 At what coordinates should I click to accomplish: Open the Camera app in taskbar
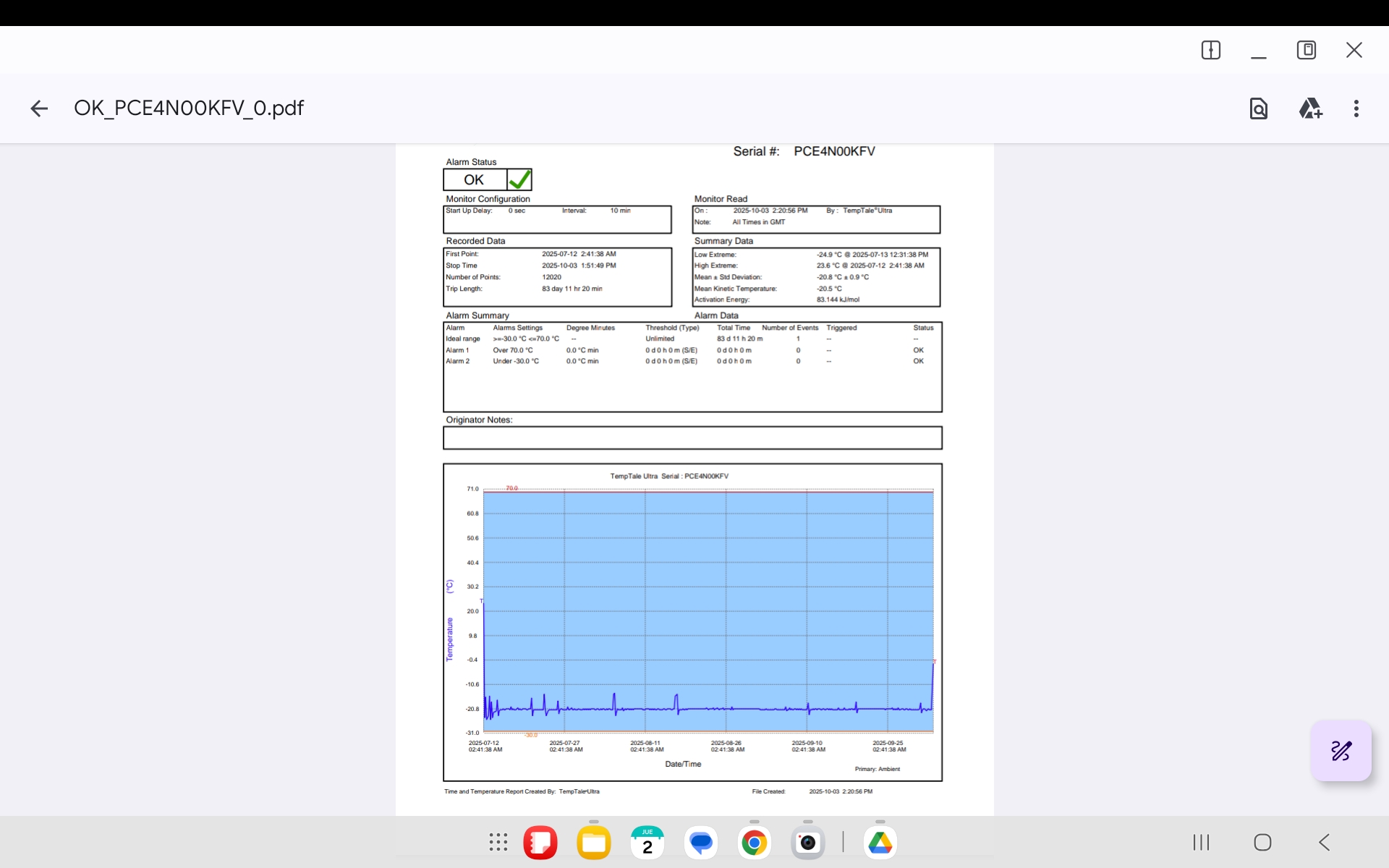coord(807,842)
